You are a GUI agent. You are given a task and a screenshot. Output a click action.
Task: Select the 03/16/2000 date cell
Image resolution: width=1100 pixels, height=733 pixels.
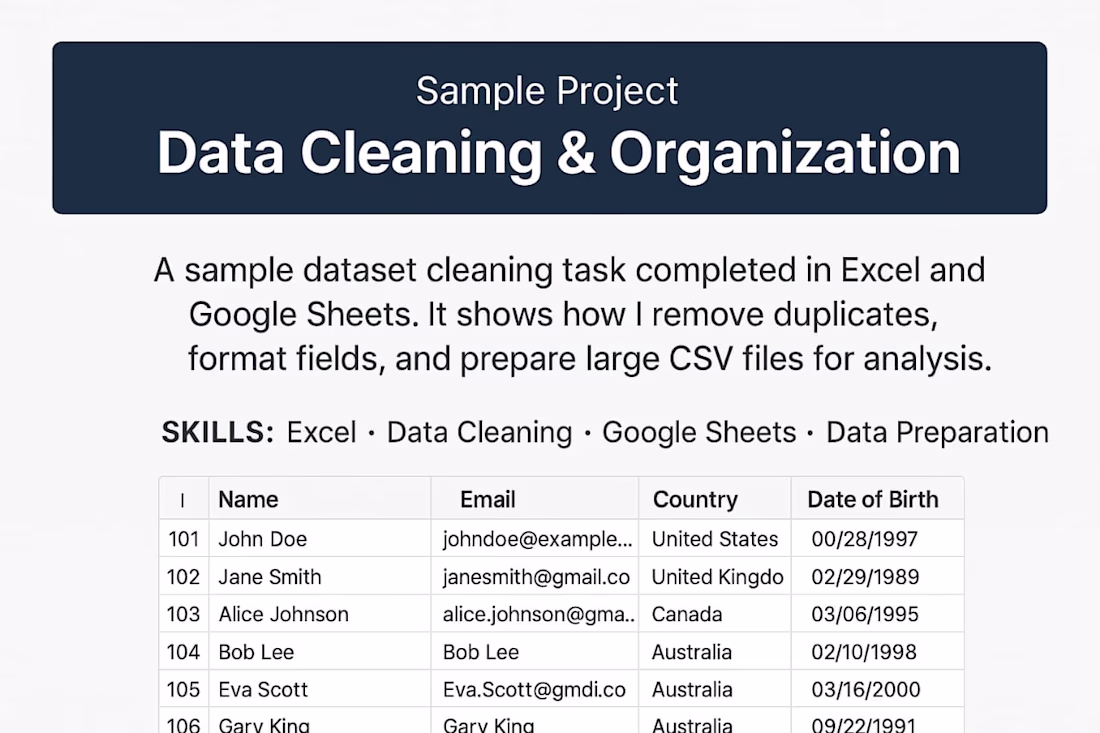click(x=866, y=690)
